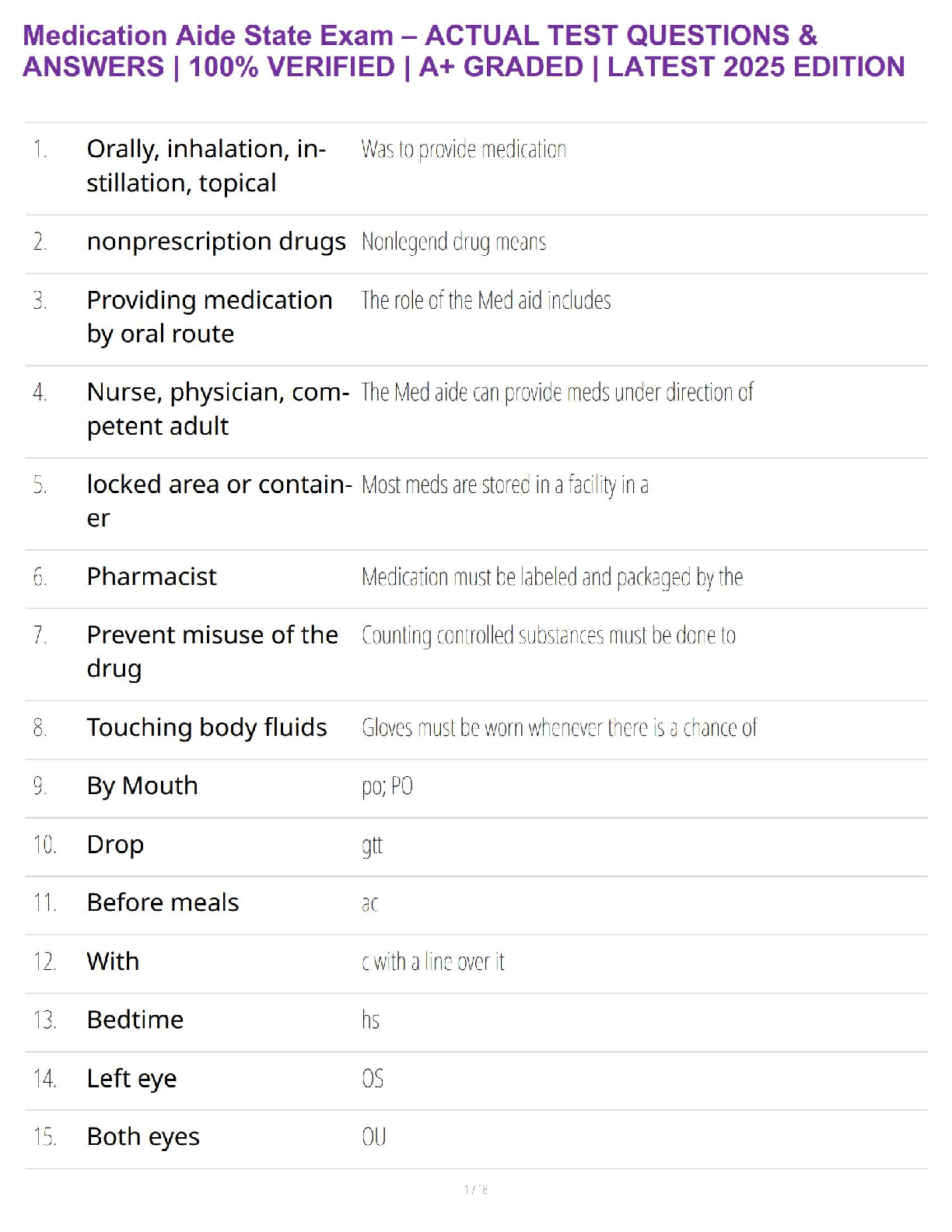Viewport: 952px width, 1232px height.
Task: Click "c with a line over it" text
Action: [x=432, y=962]
